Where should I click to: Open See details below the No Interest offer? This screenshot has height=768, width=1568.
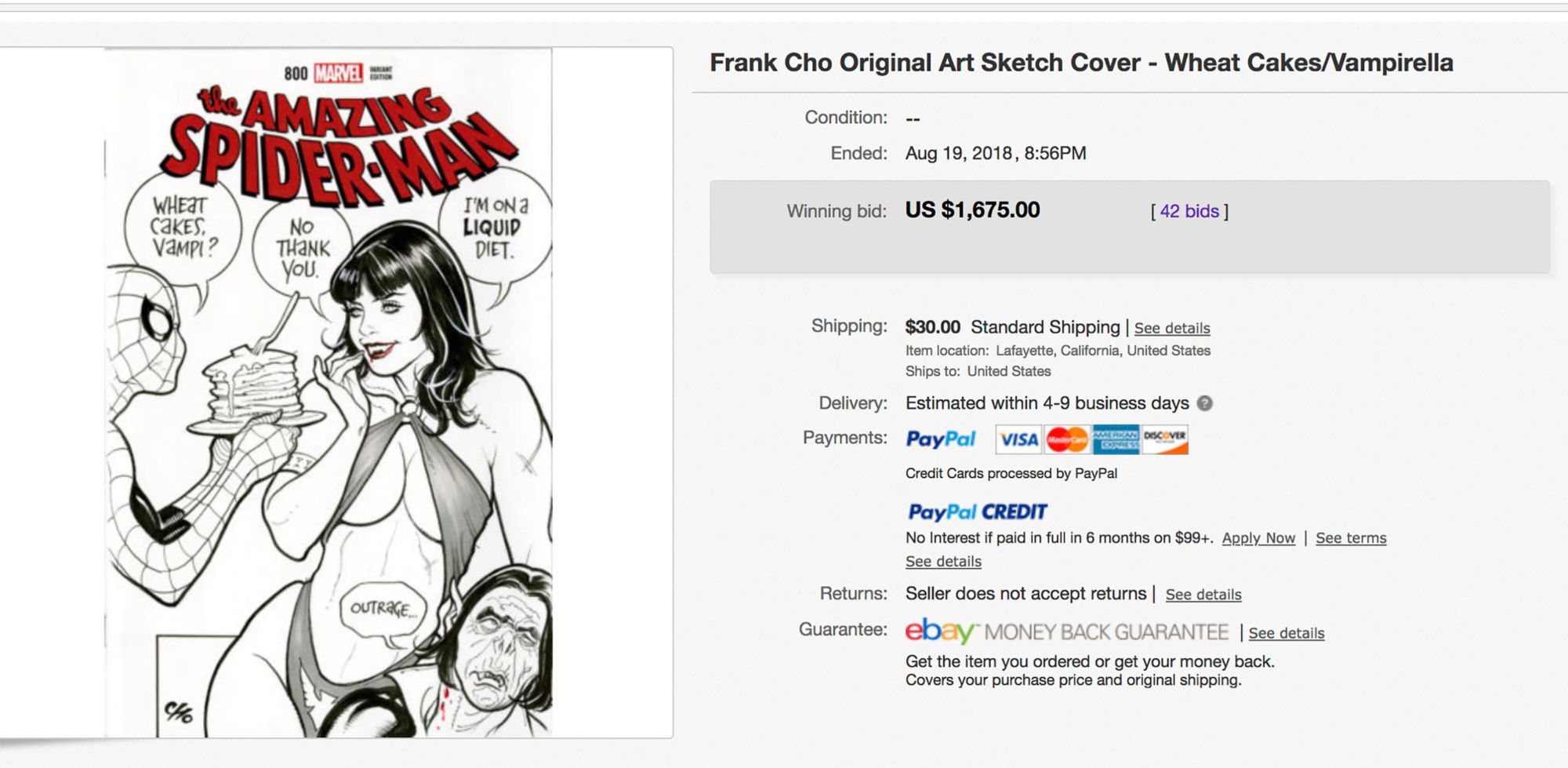(x=943, y=562)
